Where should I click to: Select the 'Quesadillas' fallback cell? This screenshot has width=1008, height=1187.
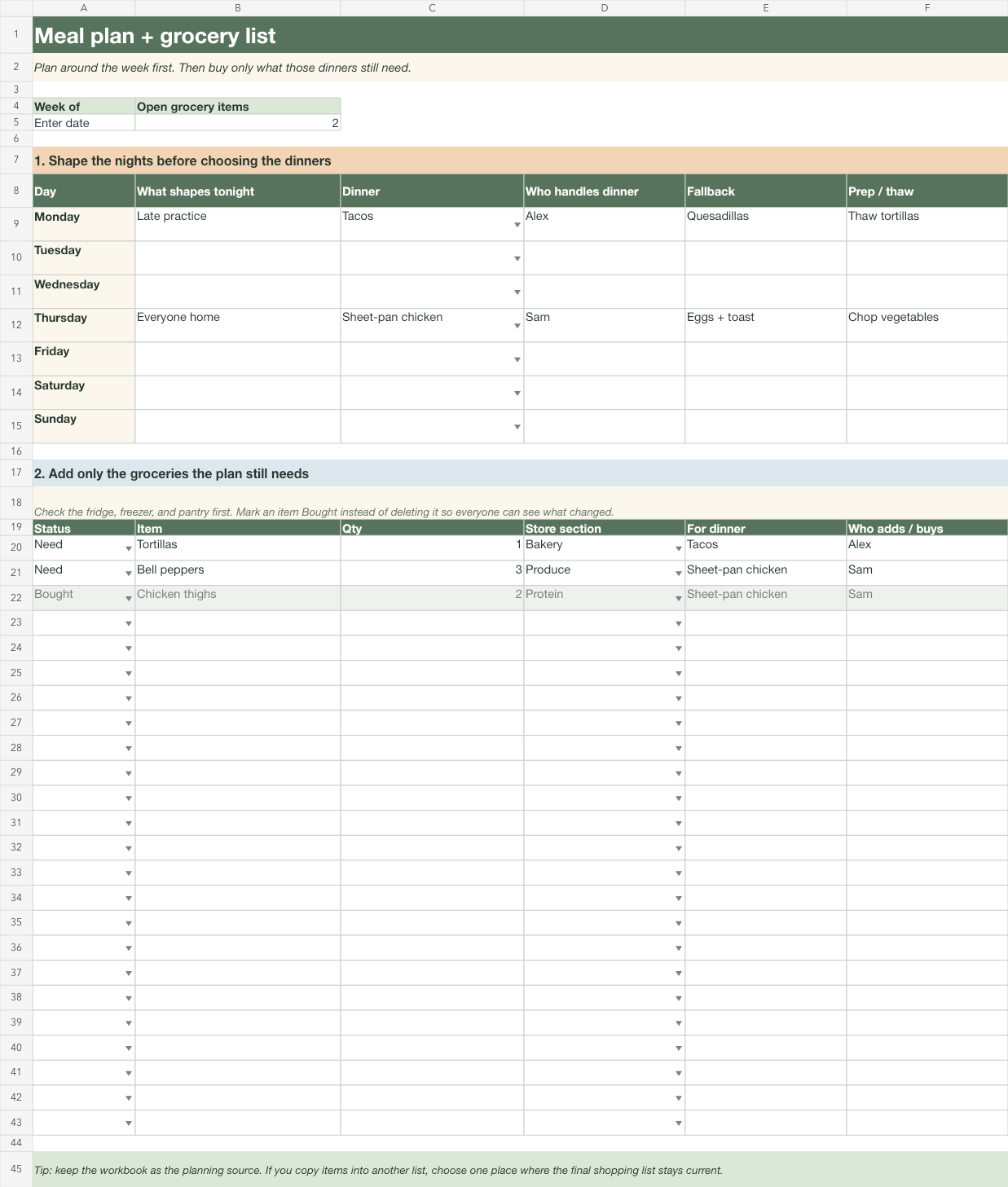point(766,224)
